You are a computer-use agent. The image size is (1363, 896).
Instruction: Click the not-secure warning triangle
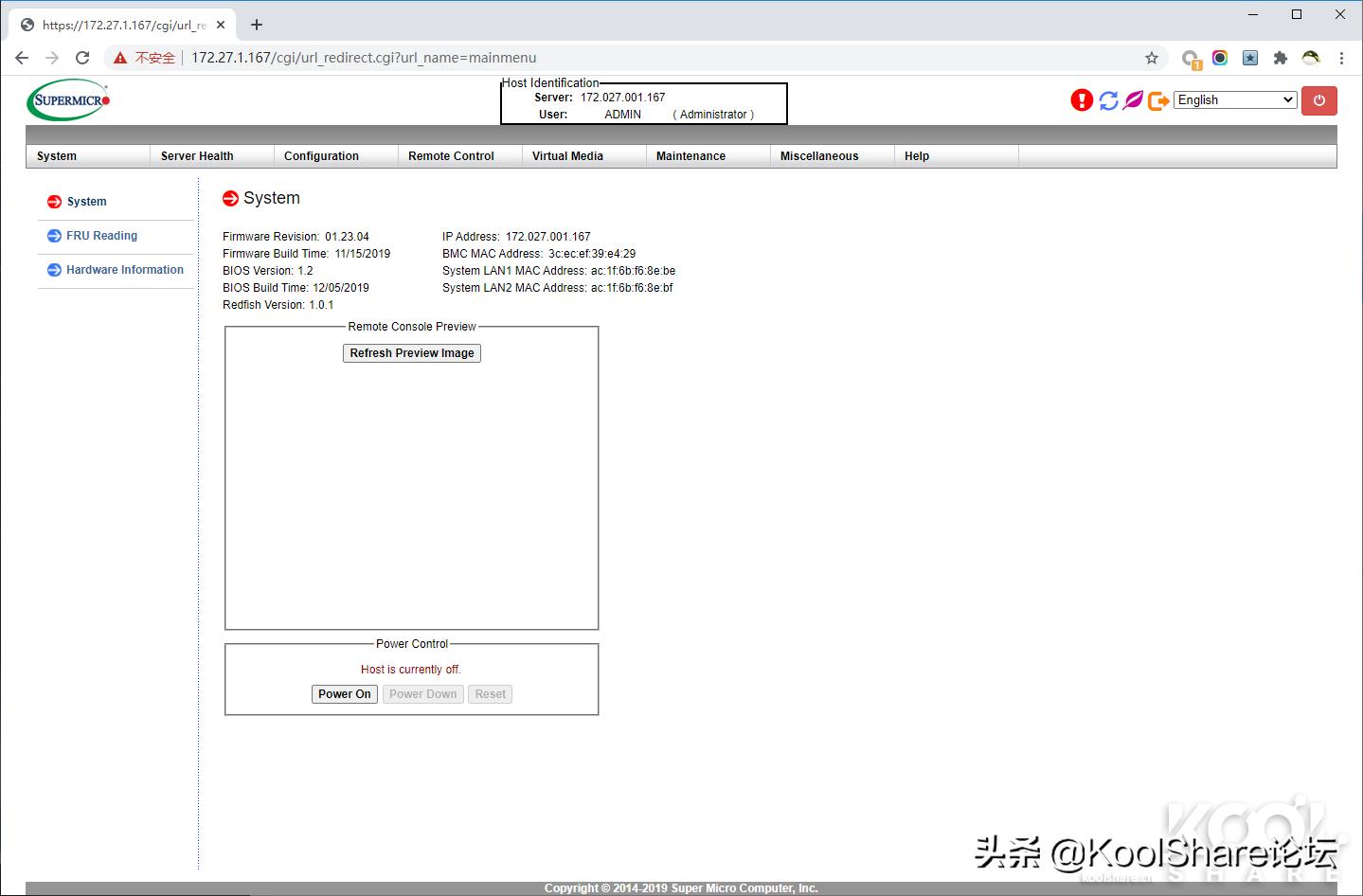(120, 58)
